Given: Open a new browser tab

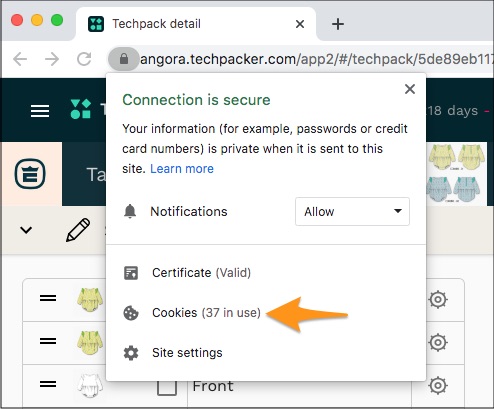Looking at the screenshot, I should [x=338, y=24].
